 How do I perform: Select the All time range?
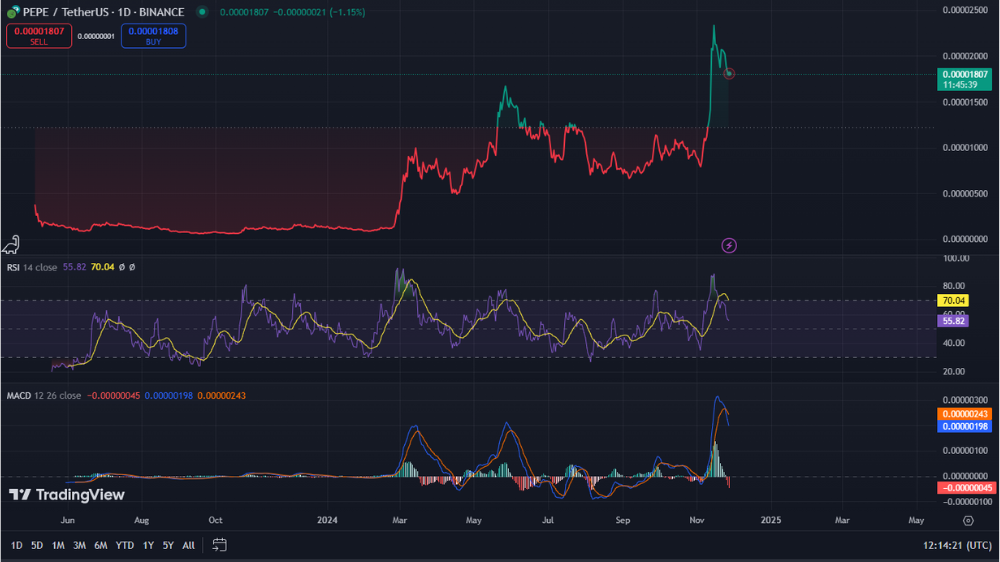(188, 545)
